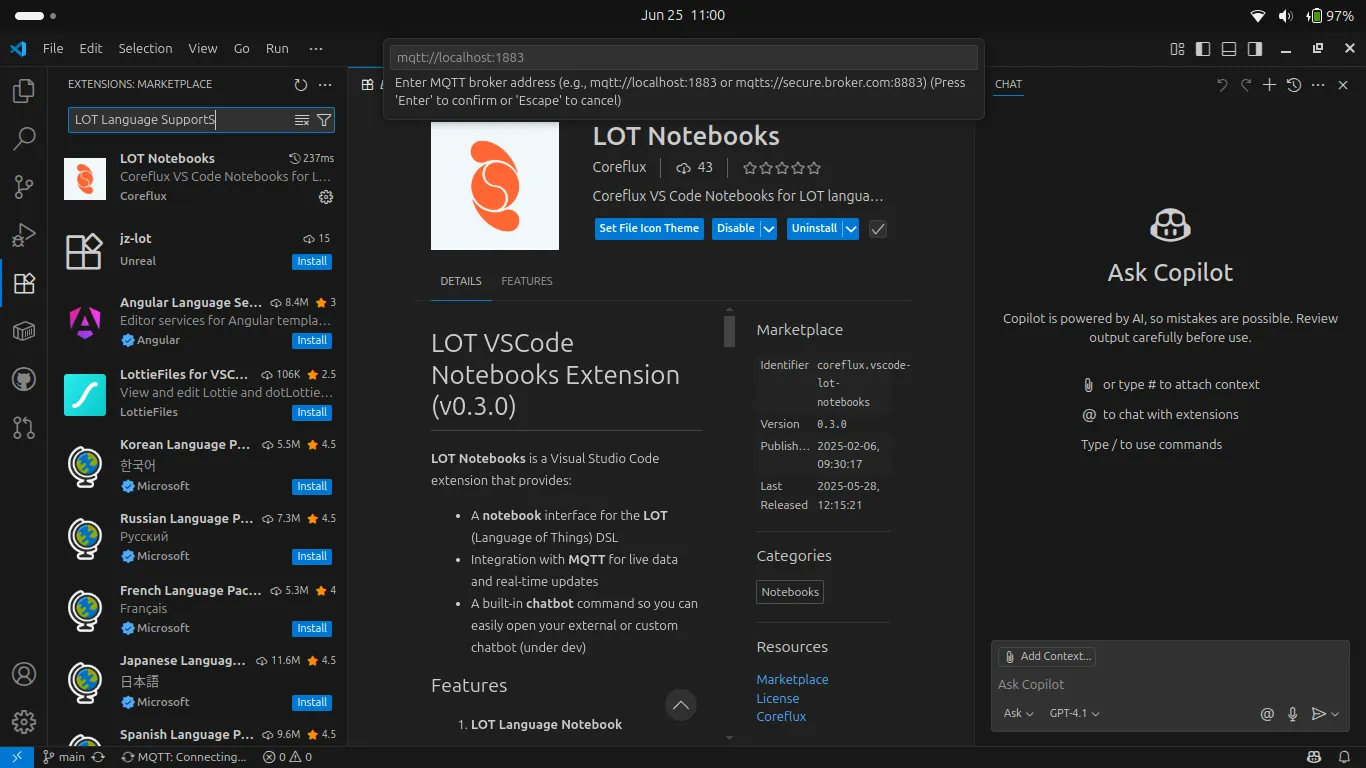Image resolution: width=1366 pixels, height=768 pixels.
Task: Open the Run and Debug panel
Action: point(23,235)
